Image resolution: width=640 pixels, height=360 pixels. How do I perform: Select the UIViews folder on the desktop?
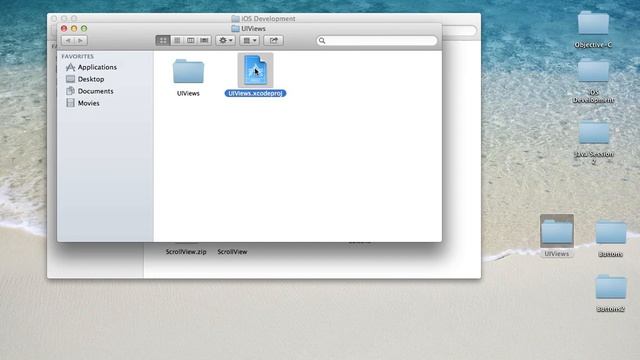pos(557,231)
